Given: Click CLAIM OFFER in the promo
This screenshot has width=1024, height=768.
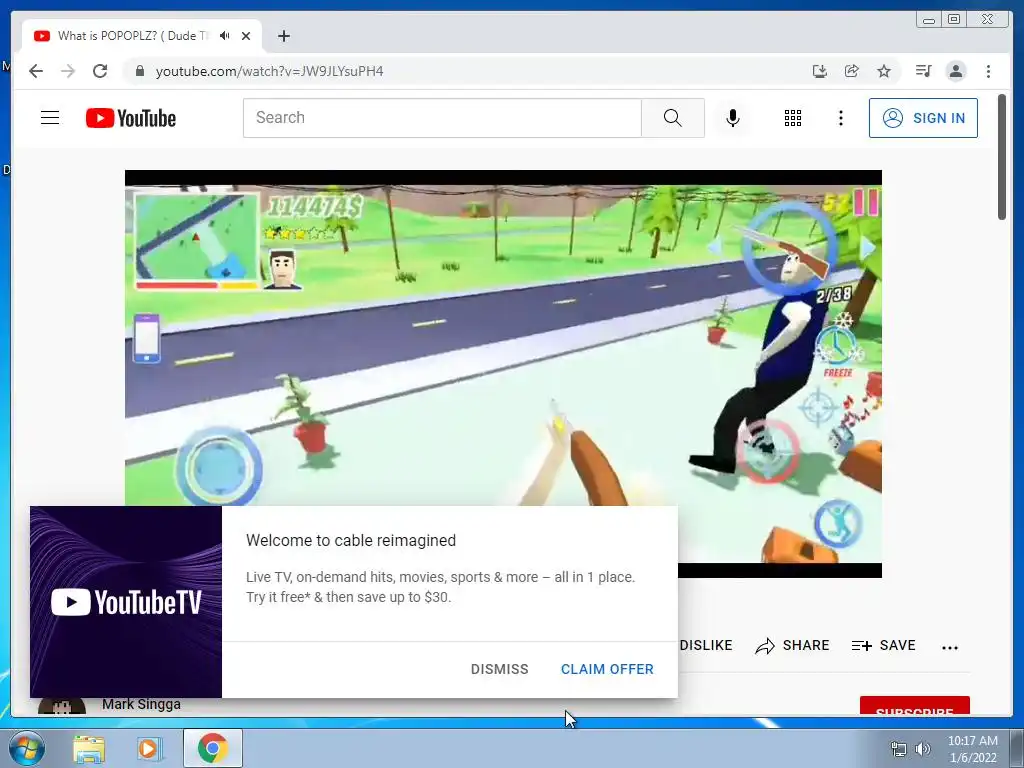Looking at the screenshot, I should 607,669.
